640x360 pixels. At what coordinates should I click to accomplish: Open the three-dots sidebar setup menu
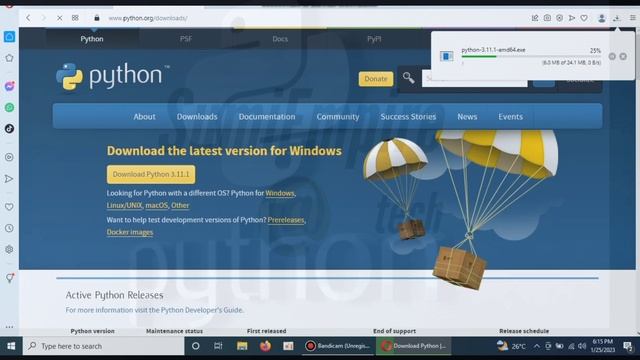click(9, 327)
